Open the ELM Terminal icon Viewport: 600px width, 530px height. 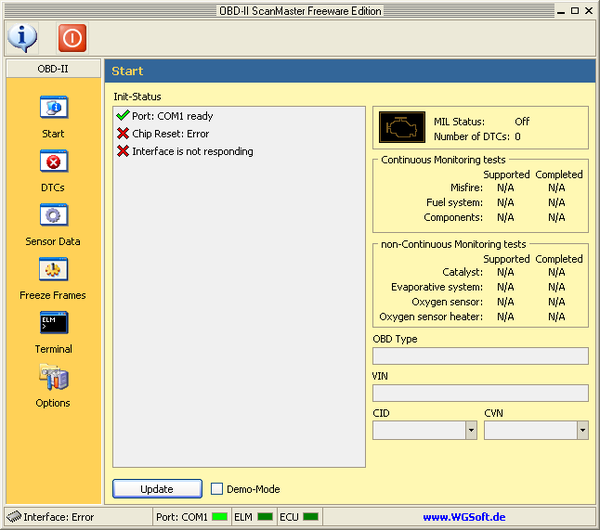[53, 323]
